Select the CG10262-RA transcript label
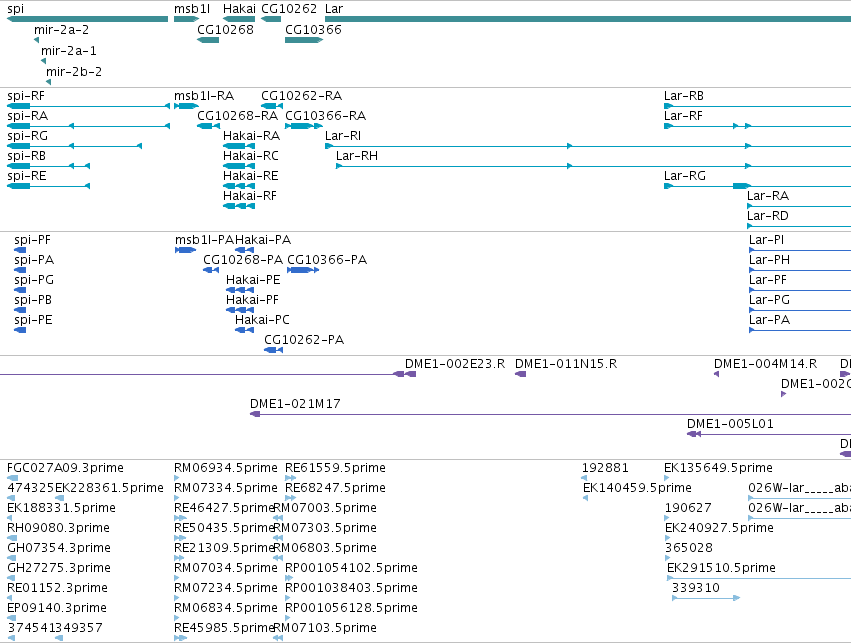Screen dimensions: 851x643 (302, 96)
